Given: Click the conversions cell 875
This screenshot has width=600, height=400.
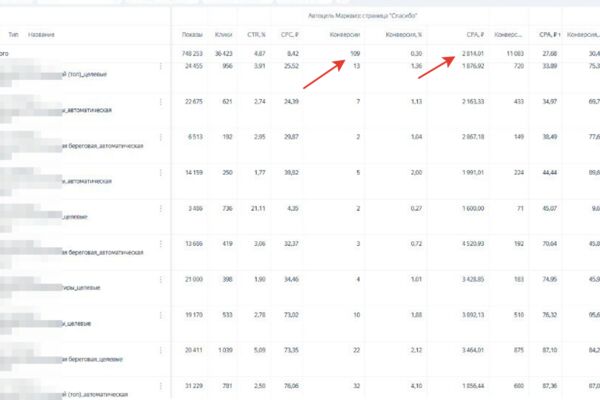Looking at the screenshot, I should [519, 350].
